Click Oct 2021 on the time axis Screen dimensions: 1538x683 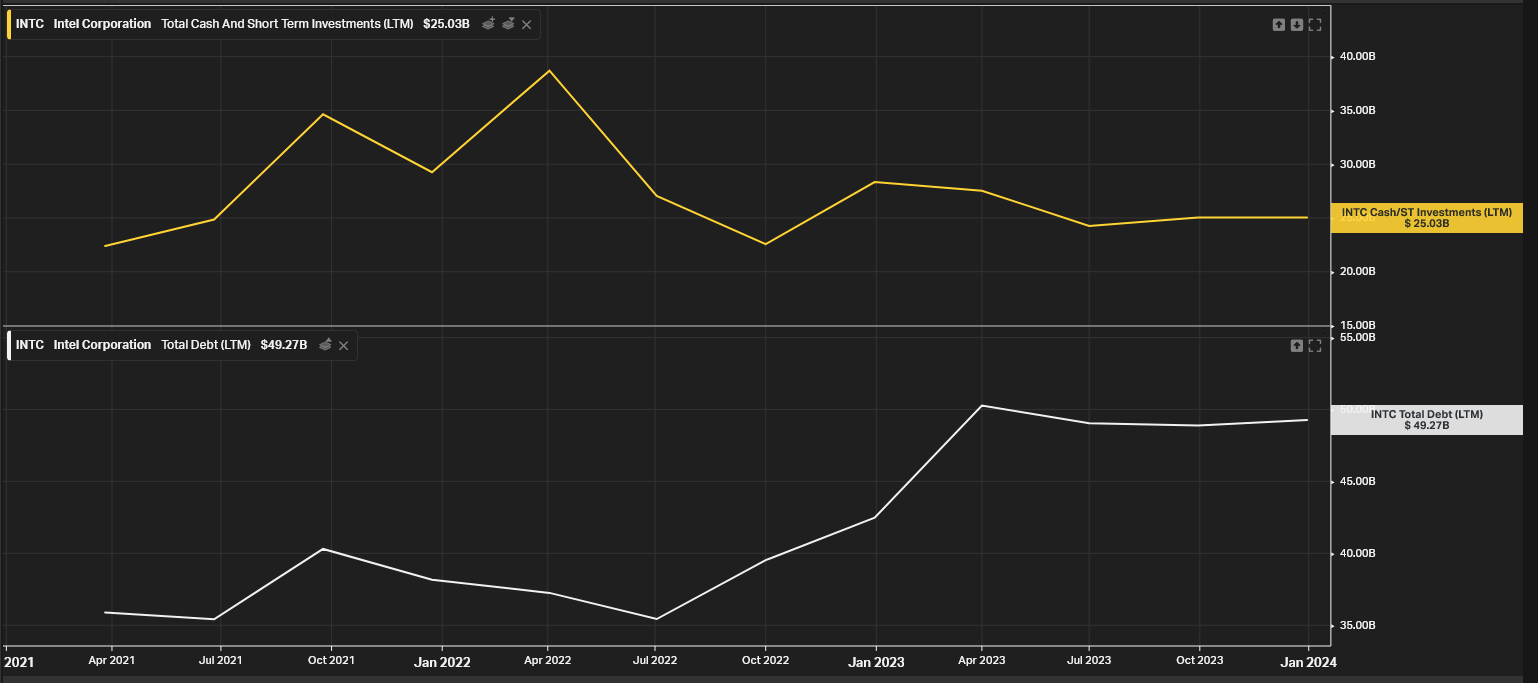coord(331,661)
